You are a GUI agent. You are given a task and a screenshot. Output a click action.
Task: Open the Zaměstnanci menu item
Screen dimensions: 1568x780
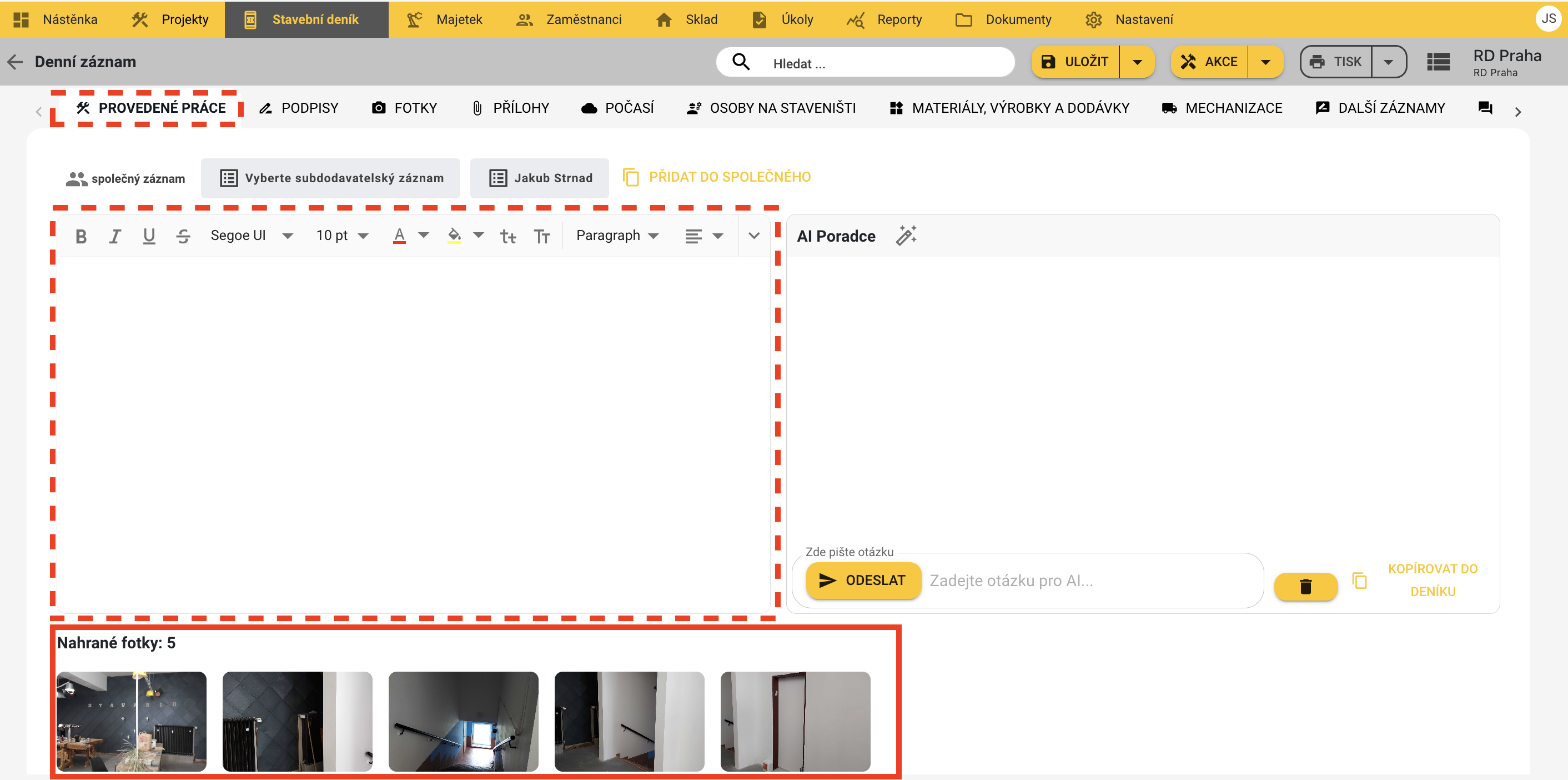(569, 19)
